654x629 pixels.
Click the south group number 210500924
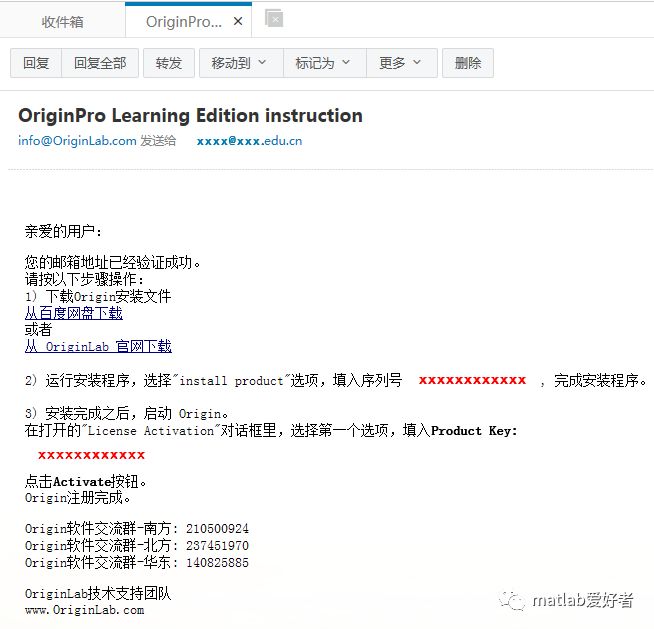click(217, 529)
